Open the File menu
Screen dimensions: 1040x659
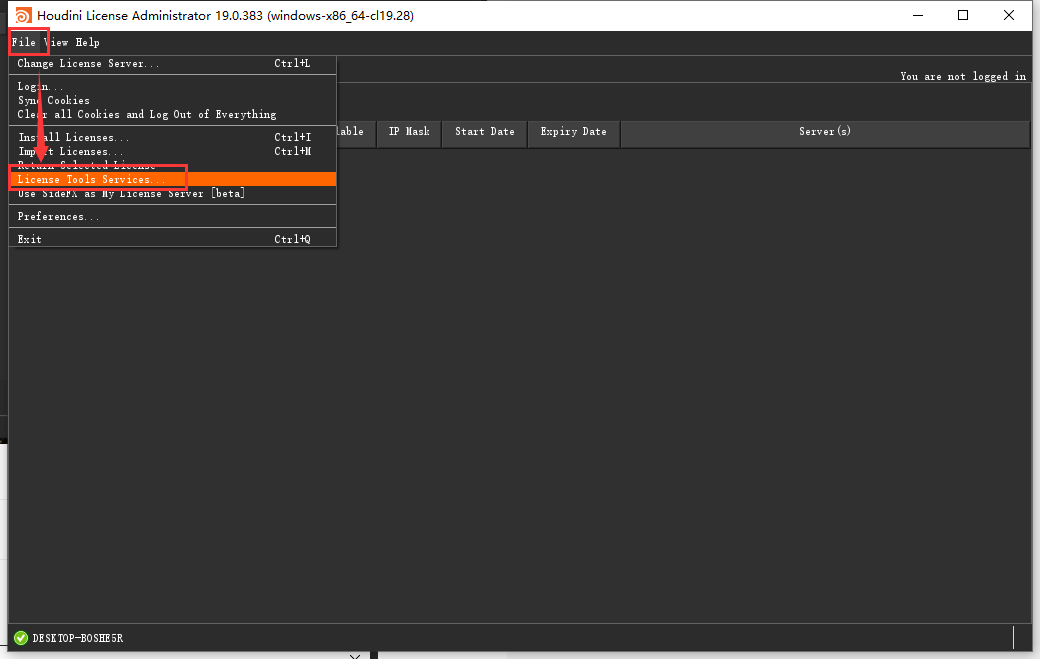pyautogui.click(x=24, y=42)
